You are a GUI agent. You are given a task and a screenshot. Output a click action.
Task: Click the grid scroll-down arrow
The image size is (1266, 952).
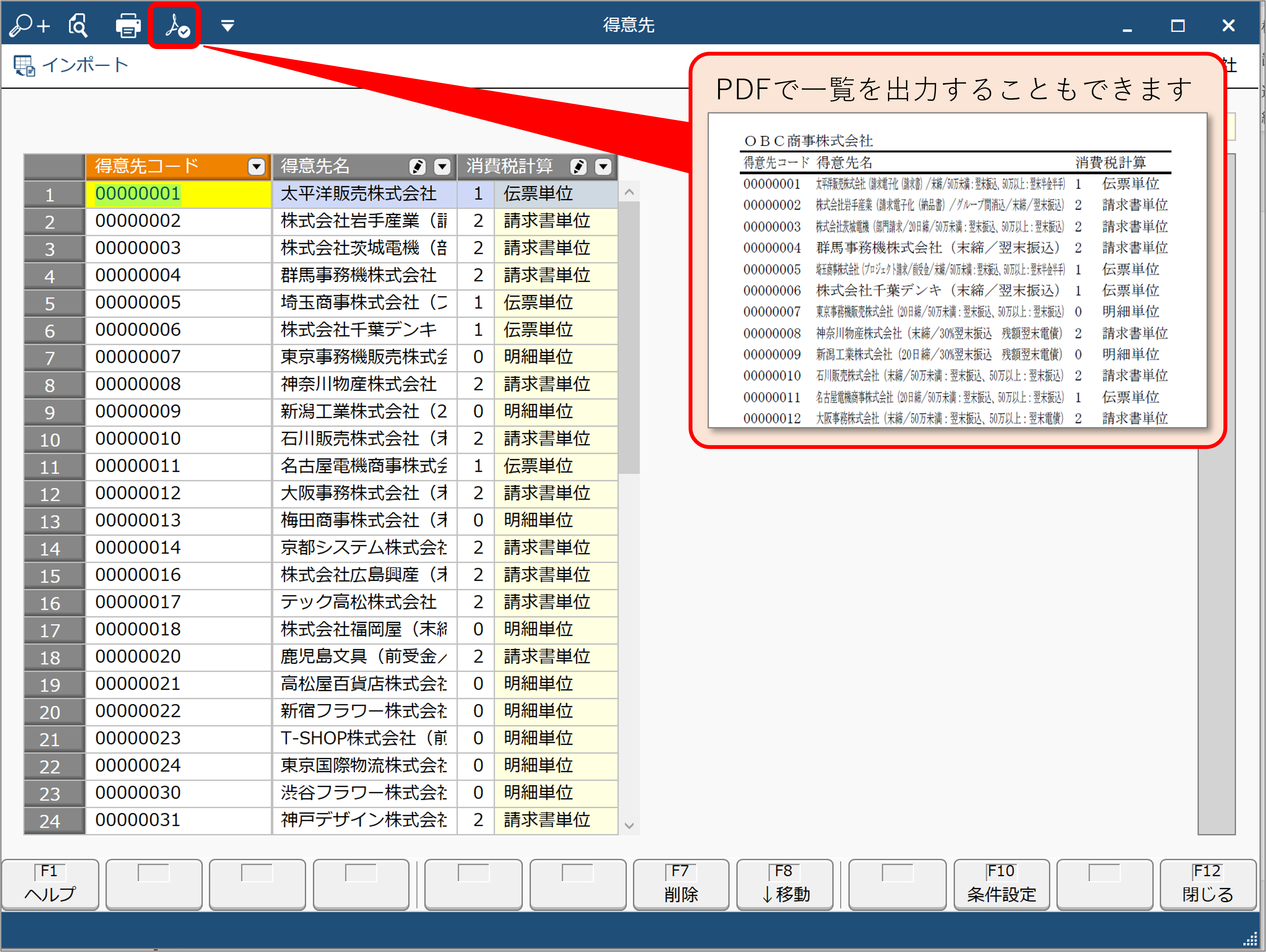[x=629, y=825]
